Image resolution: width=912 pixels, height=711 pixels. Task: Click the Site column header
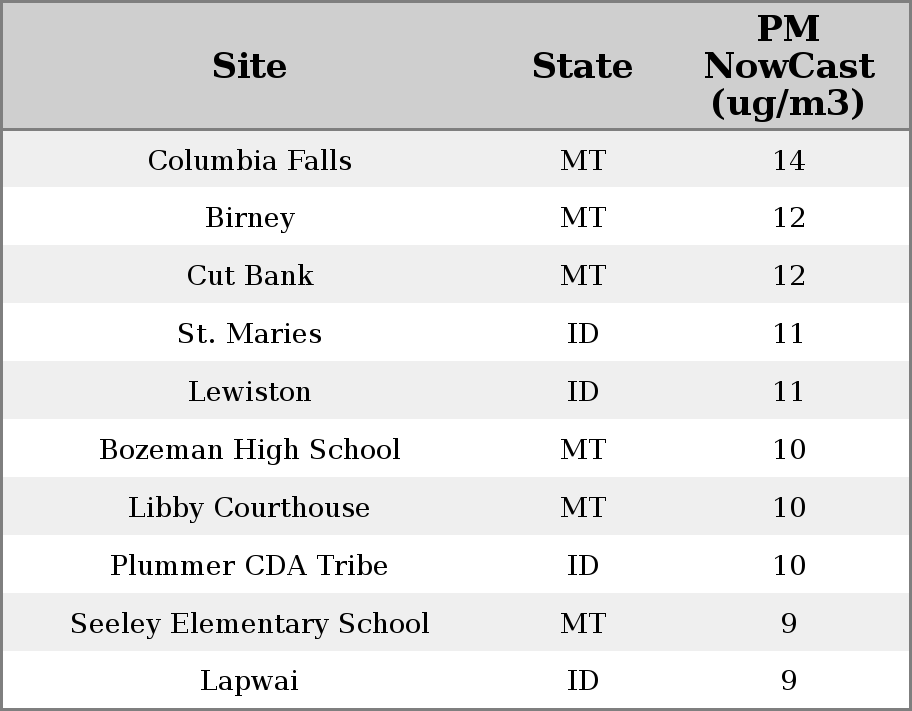coord(250,66)
